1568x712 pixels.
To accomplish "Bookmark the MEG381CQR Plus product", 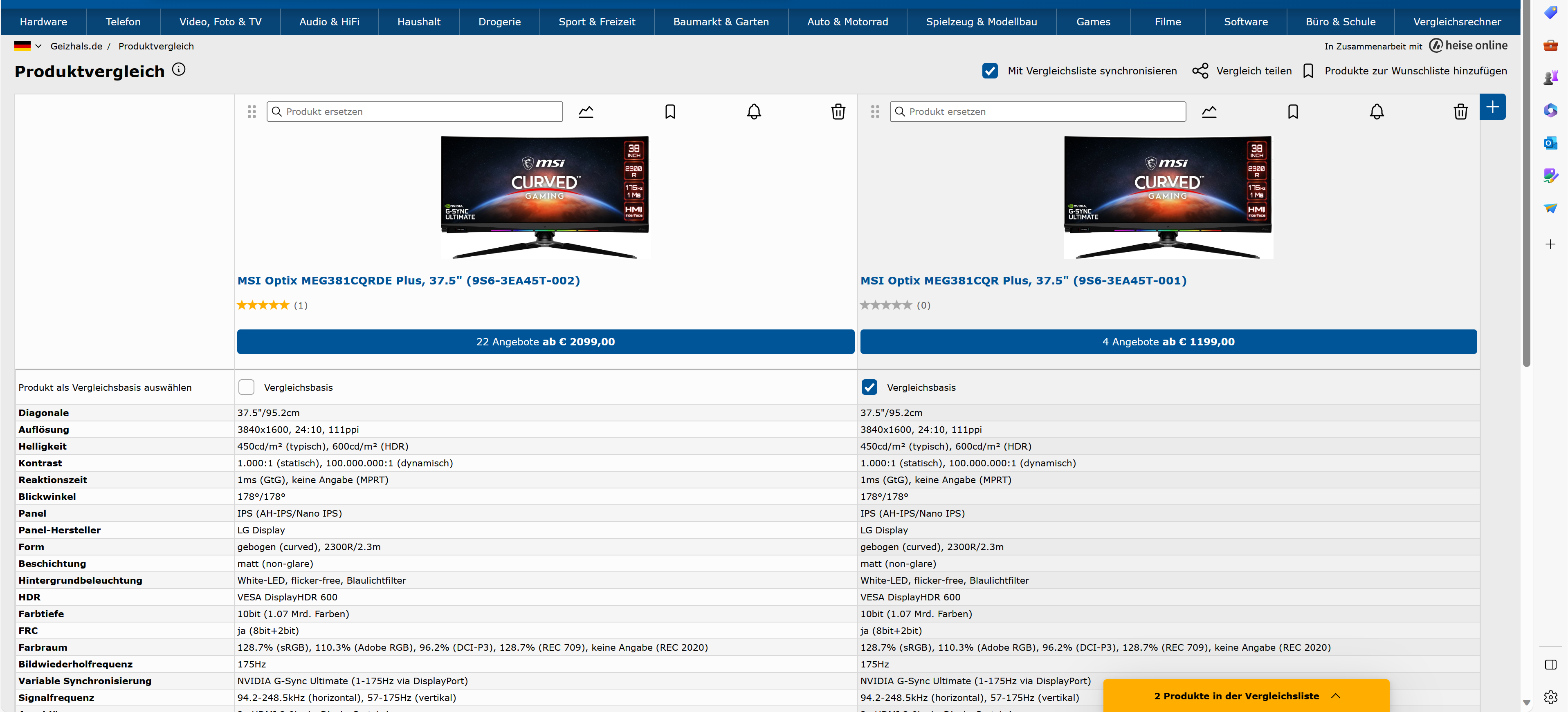I will tap(1293, 111).
